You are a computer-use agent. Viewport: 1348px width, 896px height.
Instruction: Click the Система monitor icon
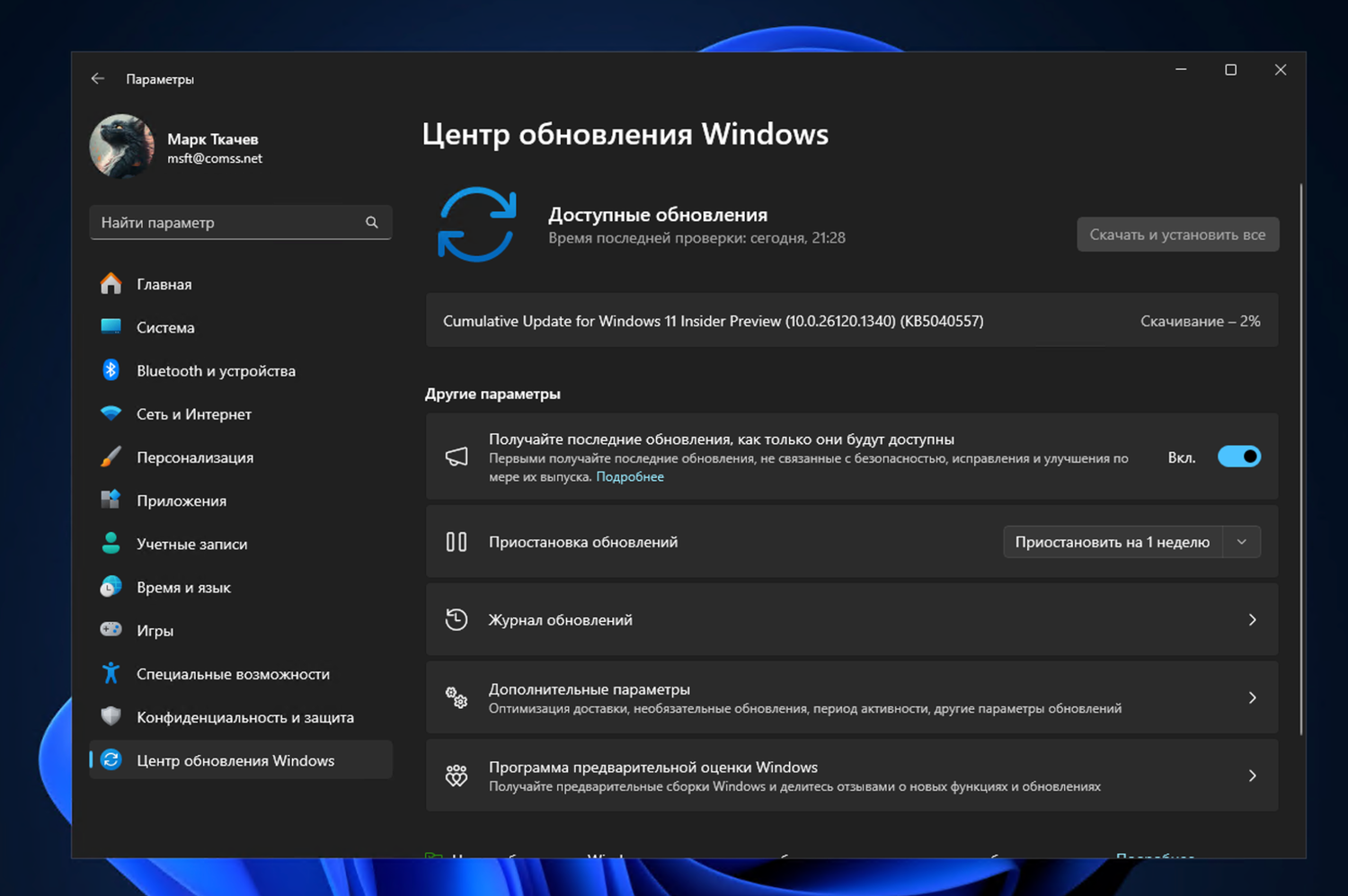pyautogui.click(x=111, y=327)
